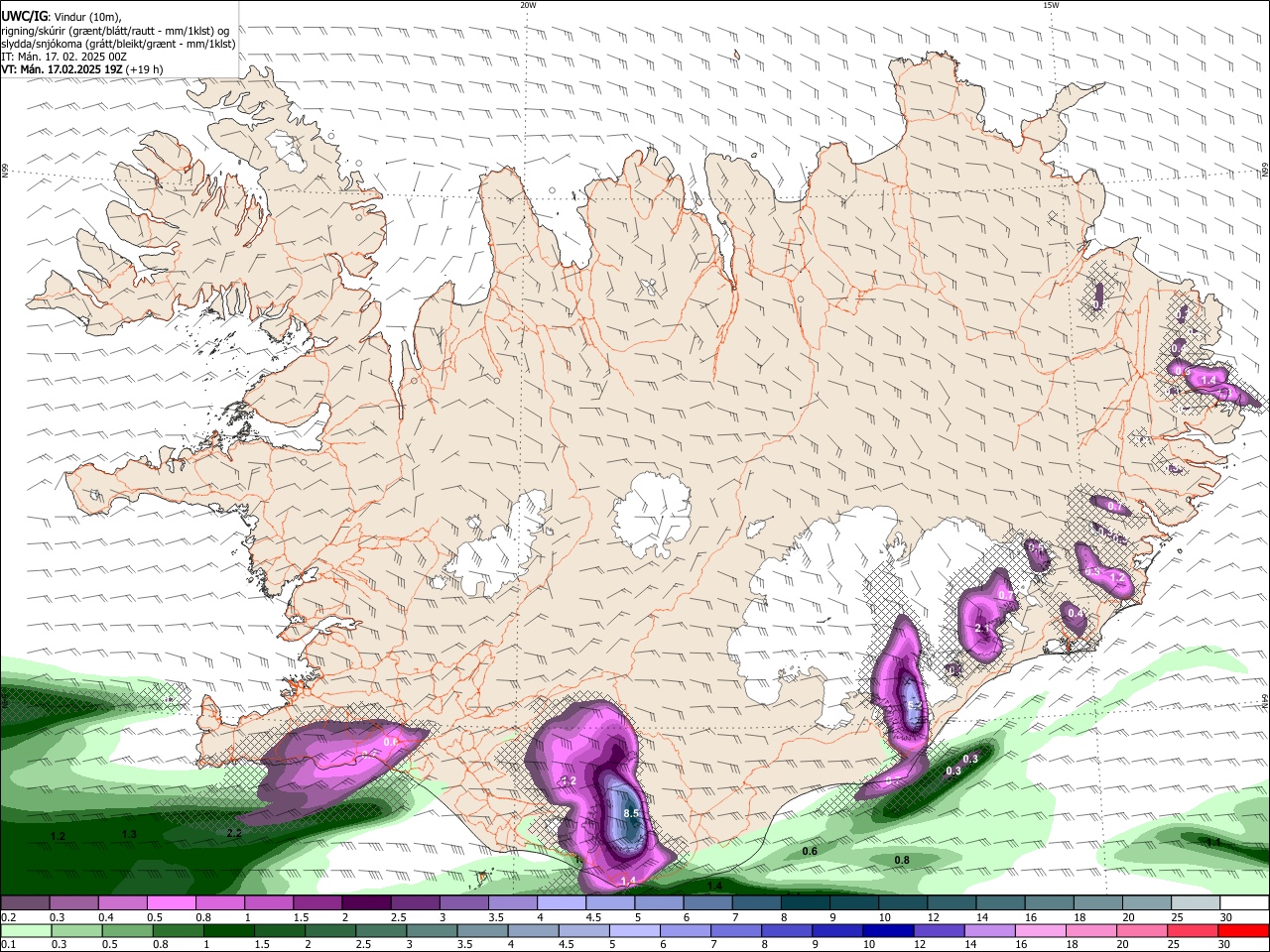The image size is (1270, 952).
Task: Pick the lightest green 0.1 swatch in the rain scale
Action: tap(26, 931)
